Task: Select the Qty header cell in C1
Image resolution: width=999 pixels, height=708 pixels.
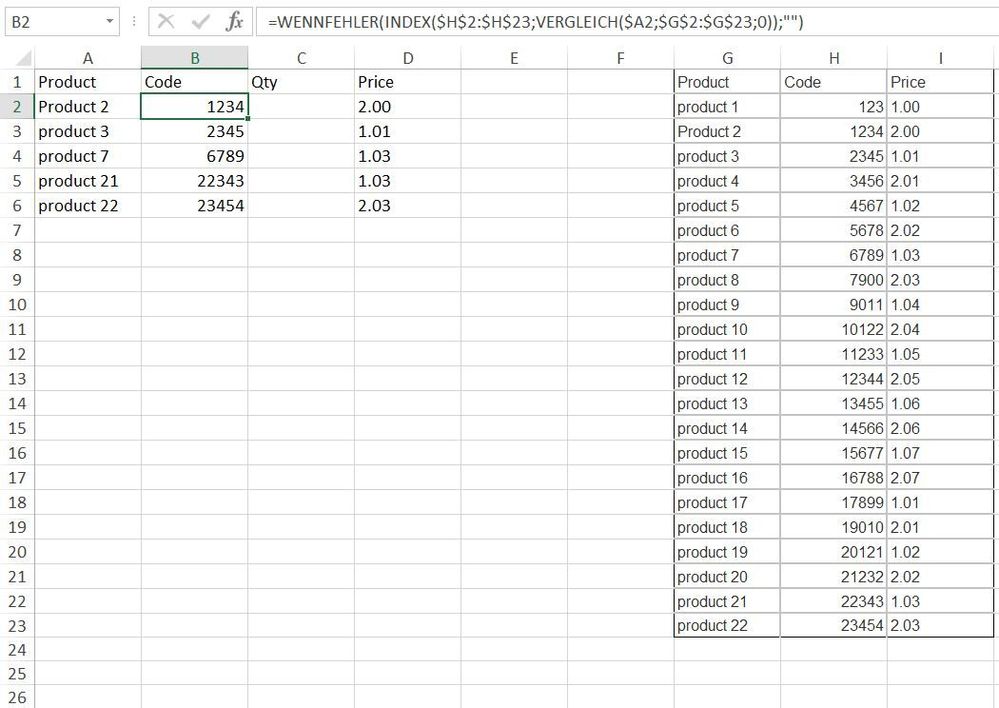Action: pos(301,82)
